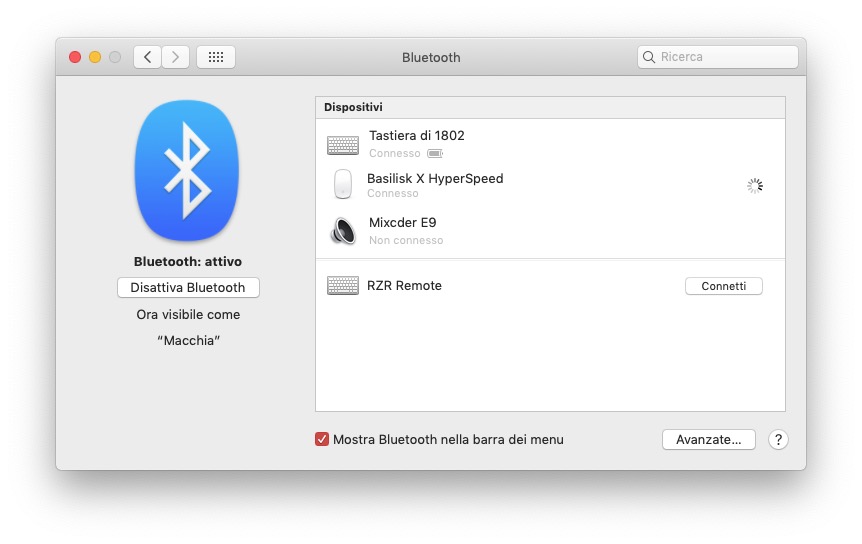Click the mouse icon for Basilisk X HyperSpeed
The height and width of the screenshot is (544, 862).
click(x=343, y=184)
